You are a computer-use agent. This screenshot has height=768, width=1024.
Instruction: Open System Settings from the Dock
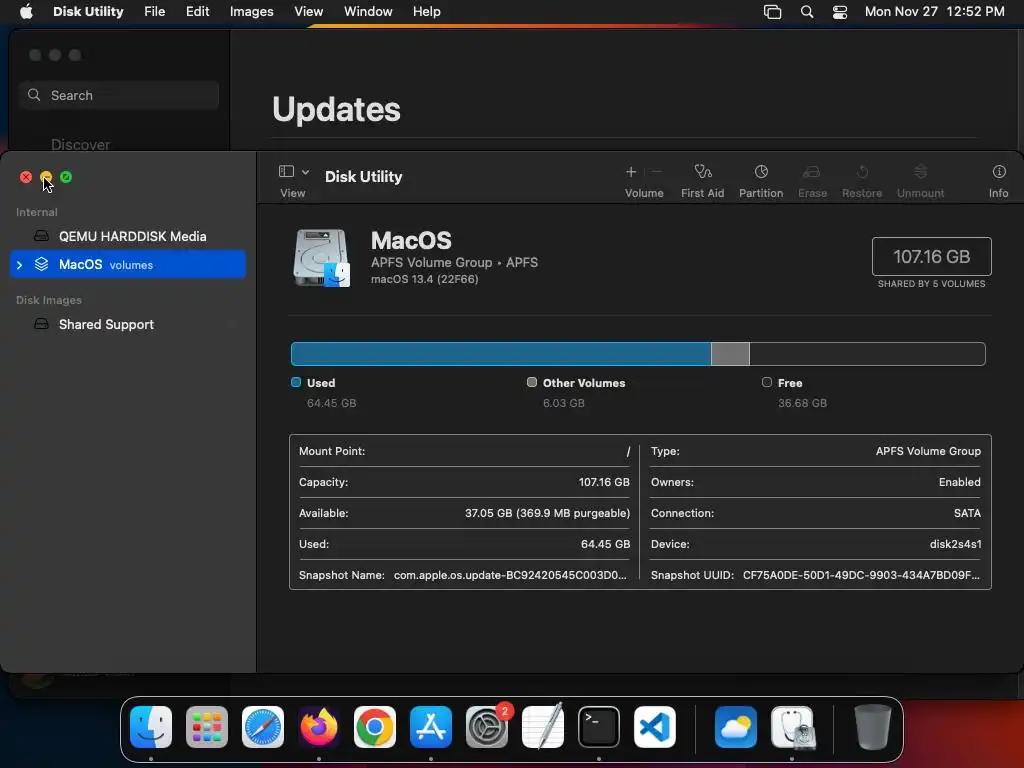click(x=487, y=727)
